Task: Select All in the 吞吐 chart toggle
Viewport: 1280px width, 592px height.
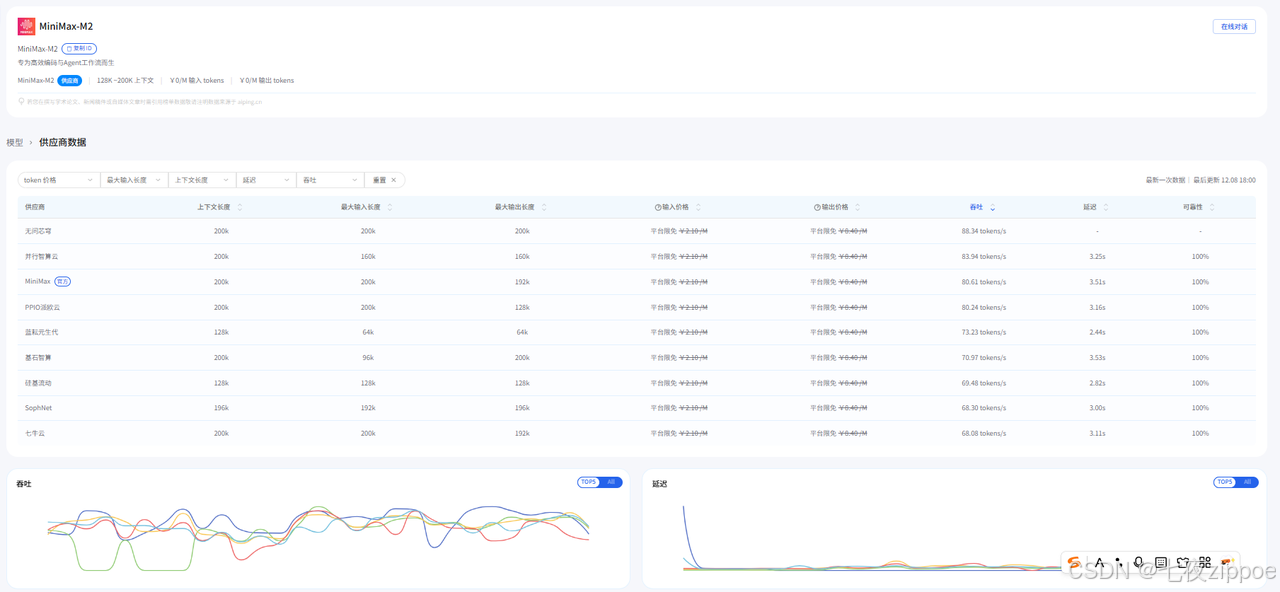Action: (x=611, y=482)
